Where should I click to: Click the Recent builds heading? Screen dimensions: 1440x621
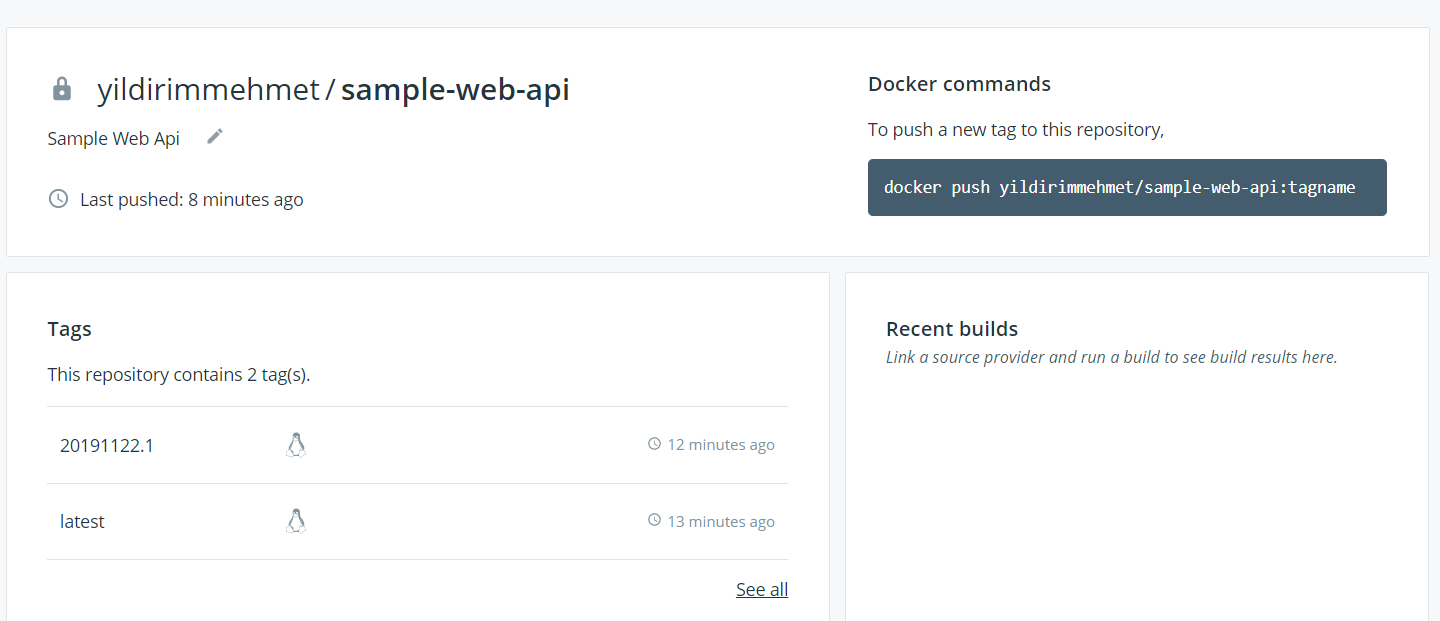point(952,329)
